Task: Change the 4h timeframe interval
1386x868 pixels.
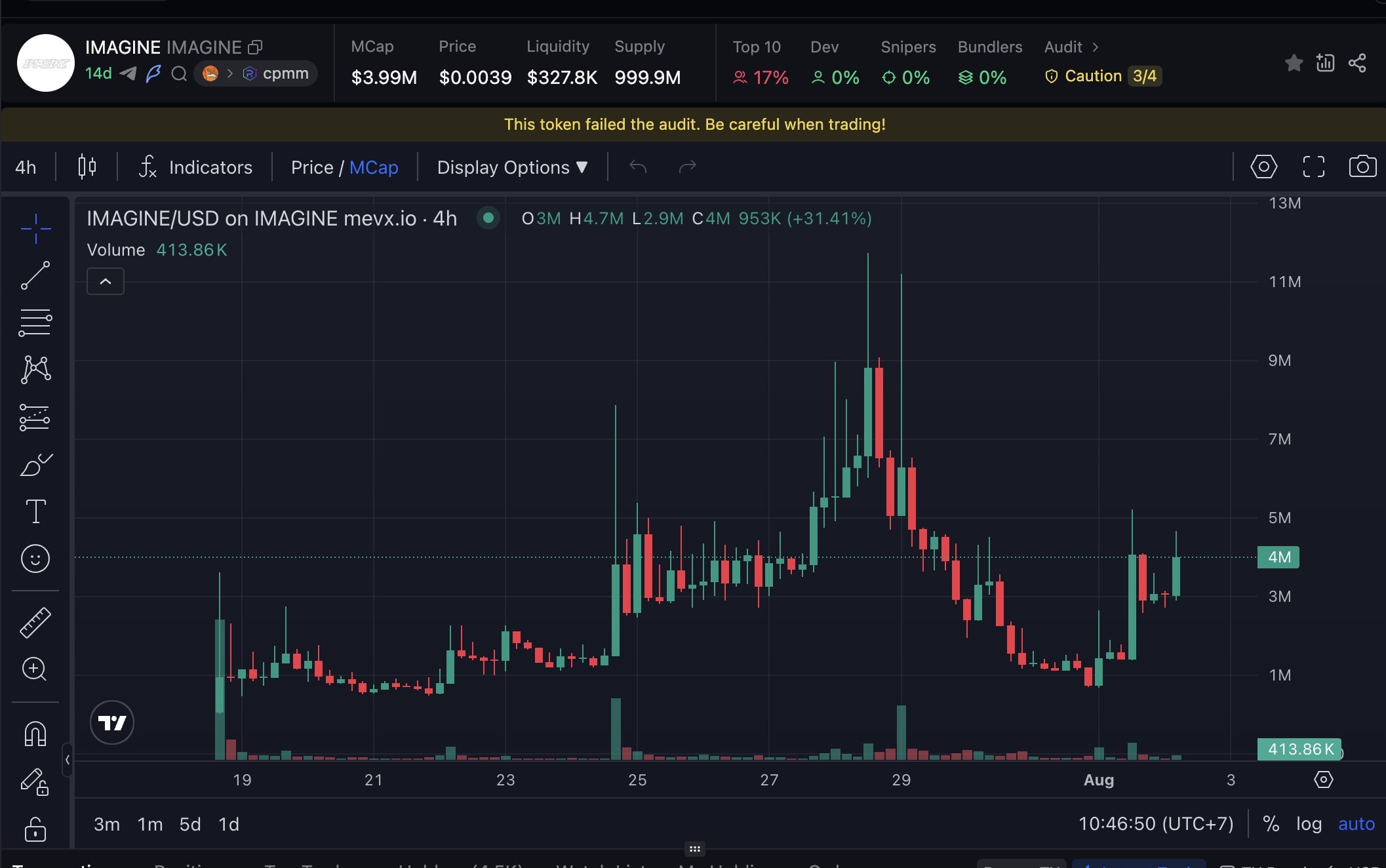Action: 26,167
